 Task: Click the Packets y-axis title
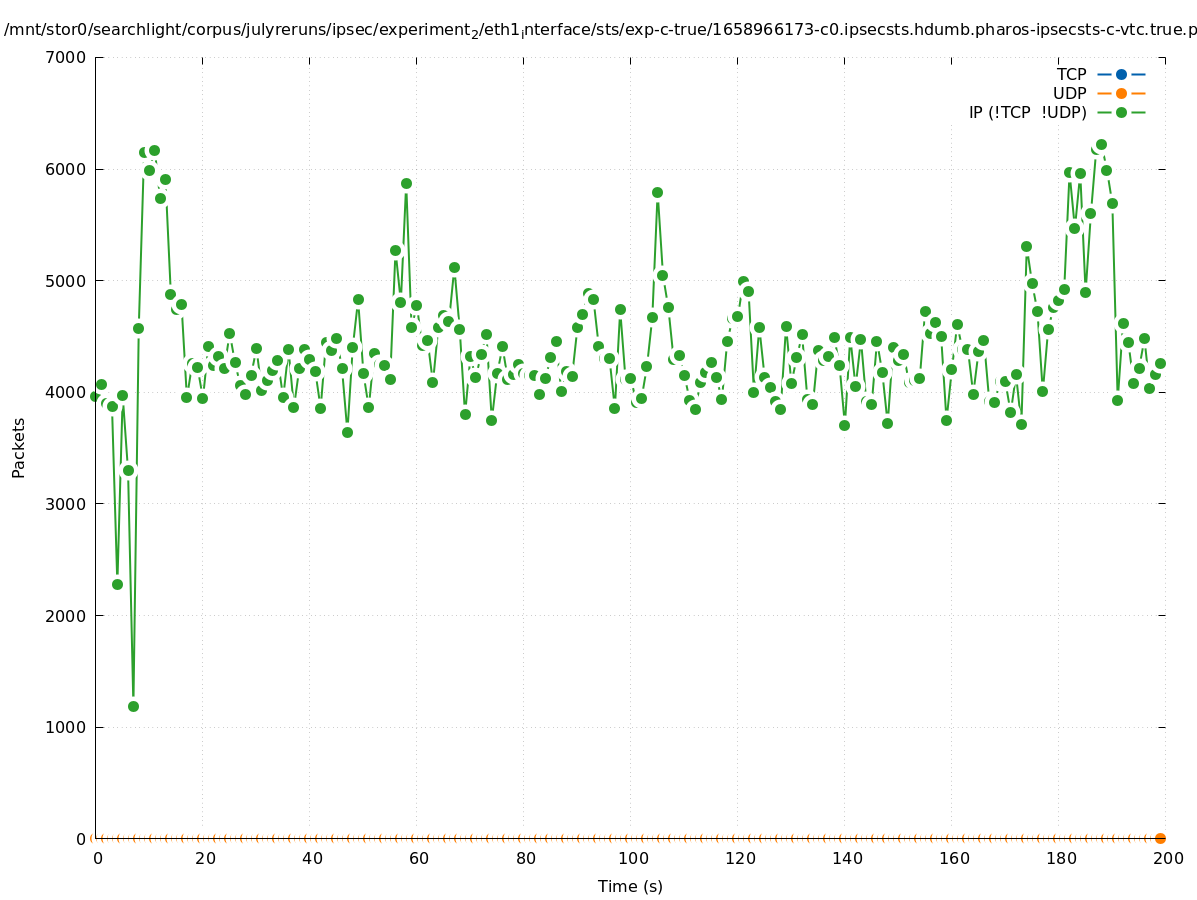coord(19,447)
